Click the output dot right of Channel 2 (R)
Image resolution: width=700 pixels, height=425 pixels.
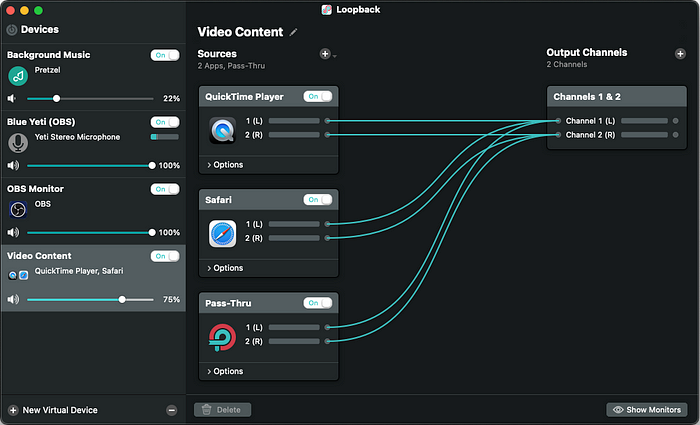click(x=675, y=135)
